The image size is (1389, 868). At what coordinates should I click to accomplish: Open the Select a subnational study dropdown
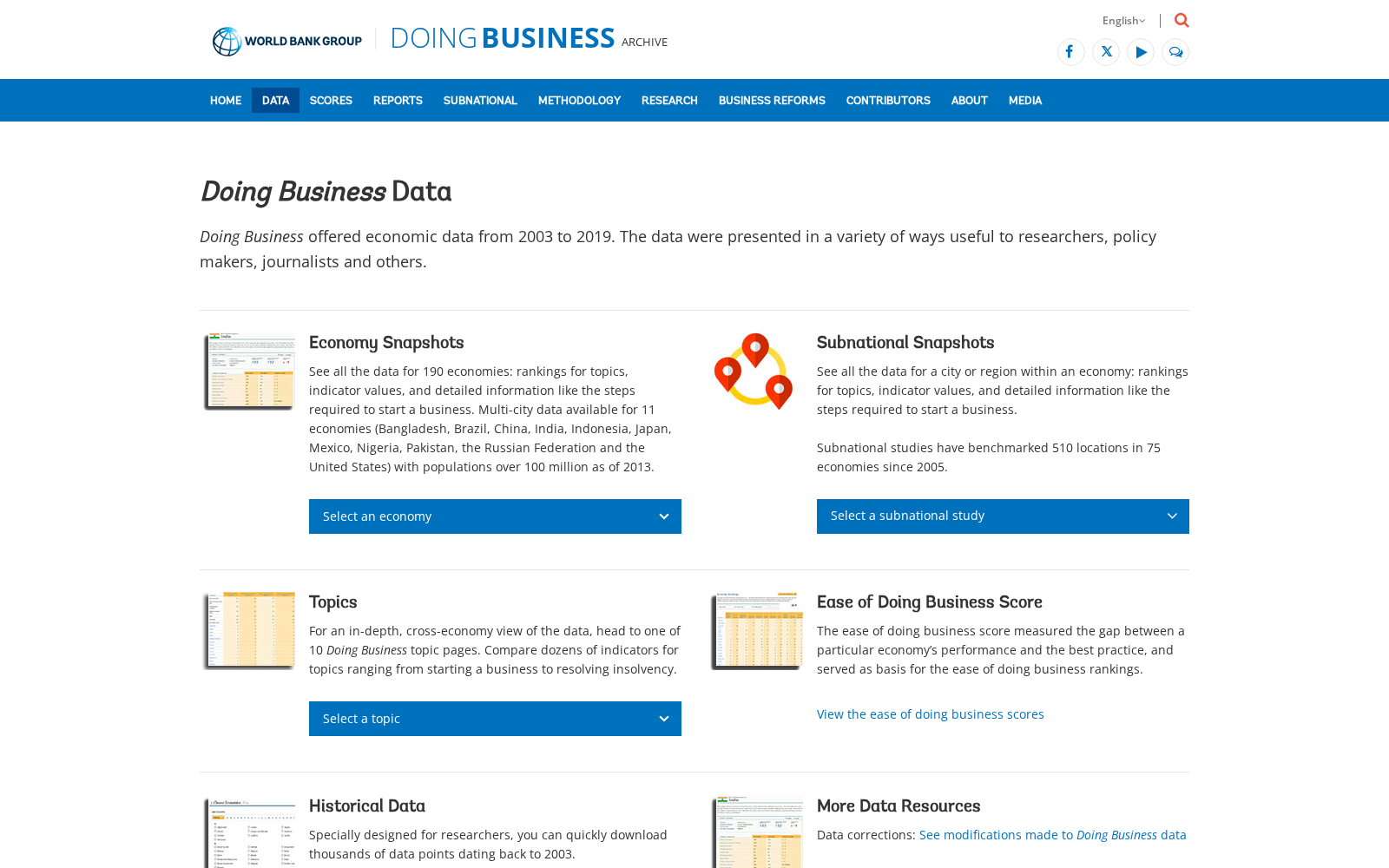pos(1003,516)
